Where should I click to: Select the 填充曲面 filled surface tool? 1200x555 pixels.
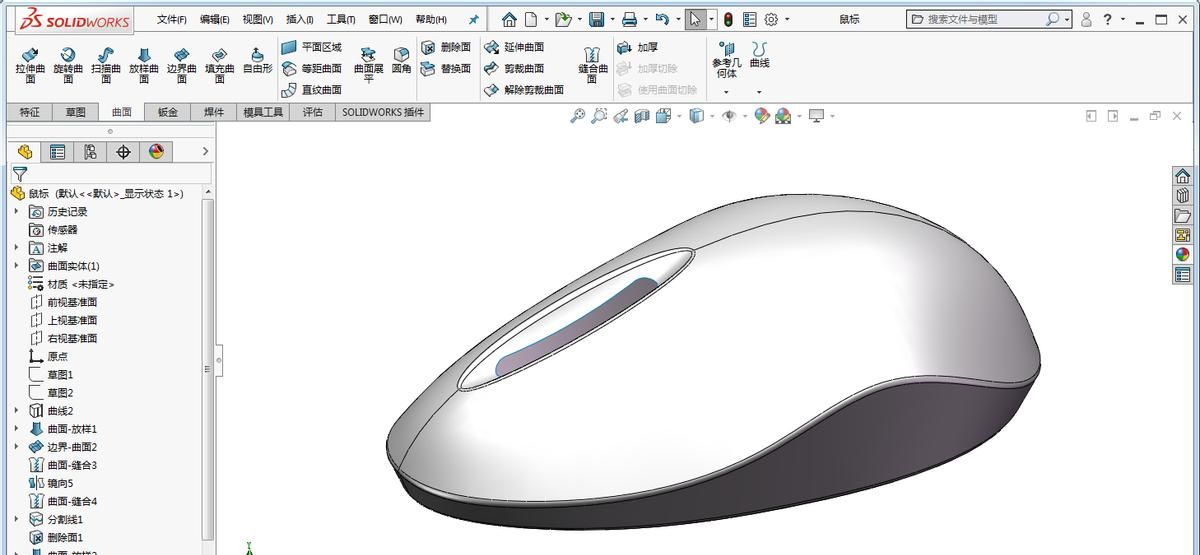click(x=220, y=66)
